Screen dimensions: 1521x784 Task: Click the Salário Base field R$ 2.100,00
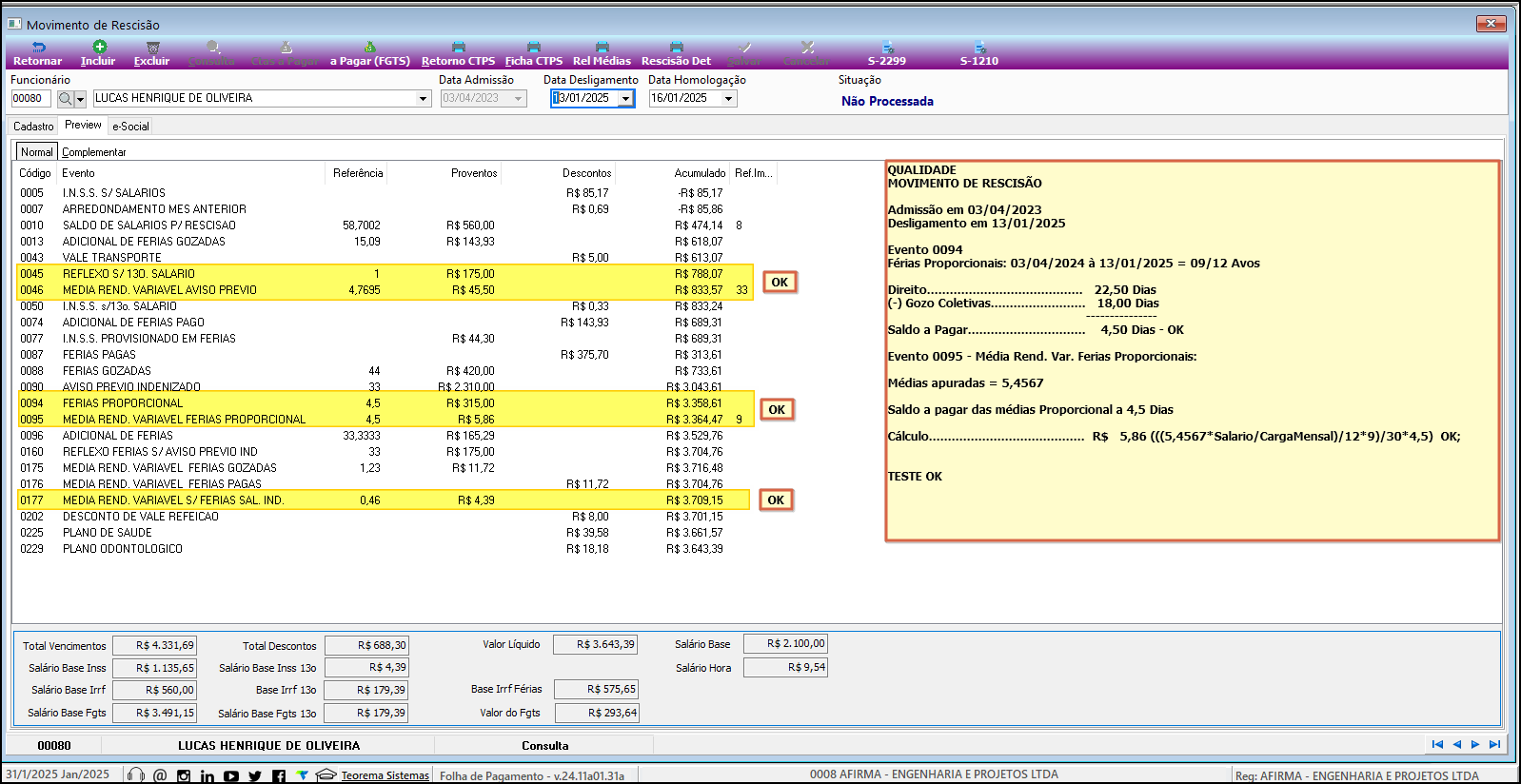click(785, 643)
